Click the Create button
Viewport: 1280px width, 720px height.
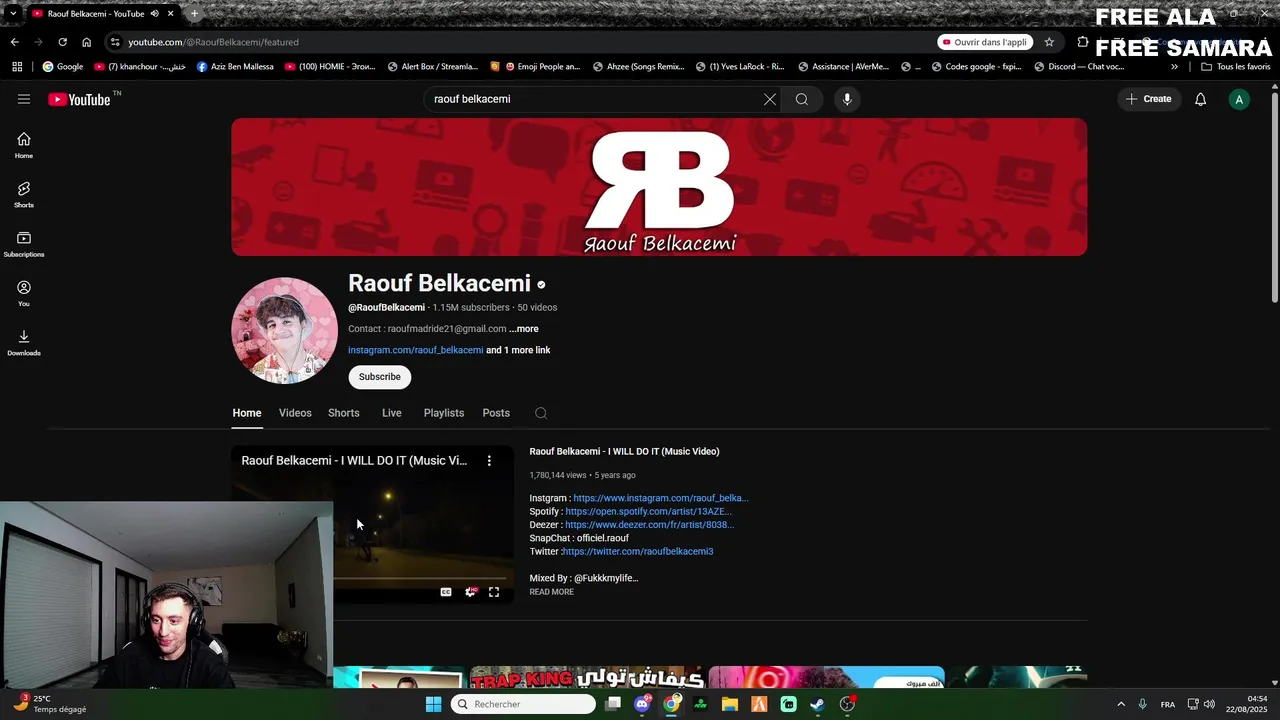1148,99
